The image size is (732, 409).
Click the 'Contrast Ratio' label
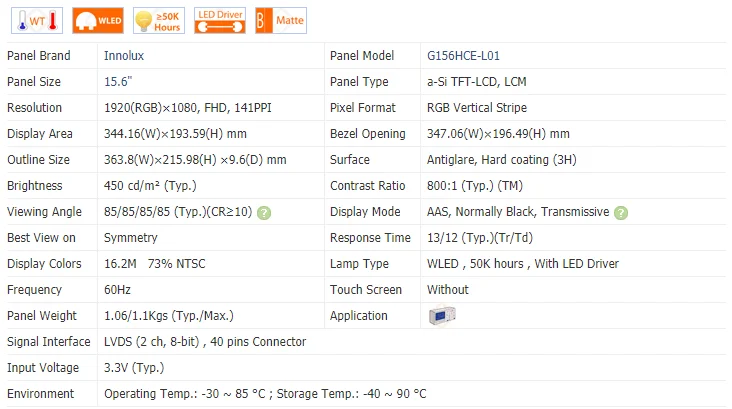click(367, 186)
